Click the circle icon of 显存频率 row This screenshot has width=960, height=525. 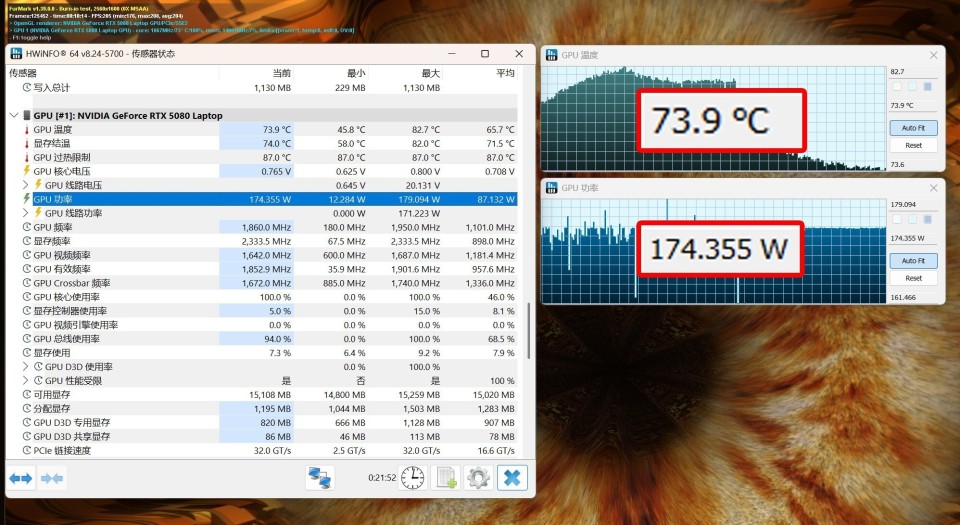[26, 241]
